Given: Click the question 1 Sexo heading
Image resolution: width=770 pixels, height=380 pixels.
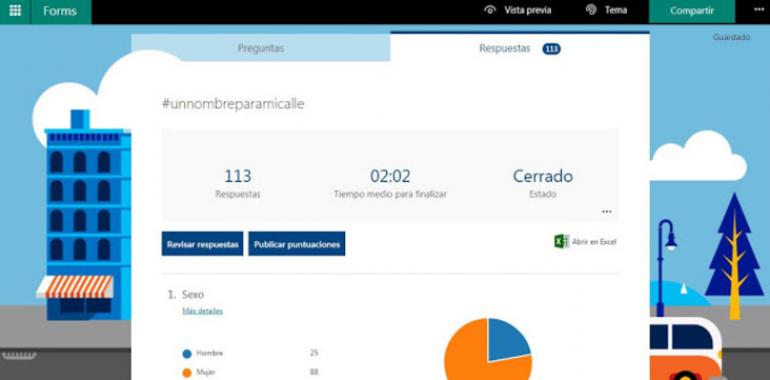Looking at the screenshot, I should [192, 295].
